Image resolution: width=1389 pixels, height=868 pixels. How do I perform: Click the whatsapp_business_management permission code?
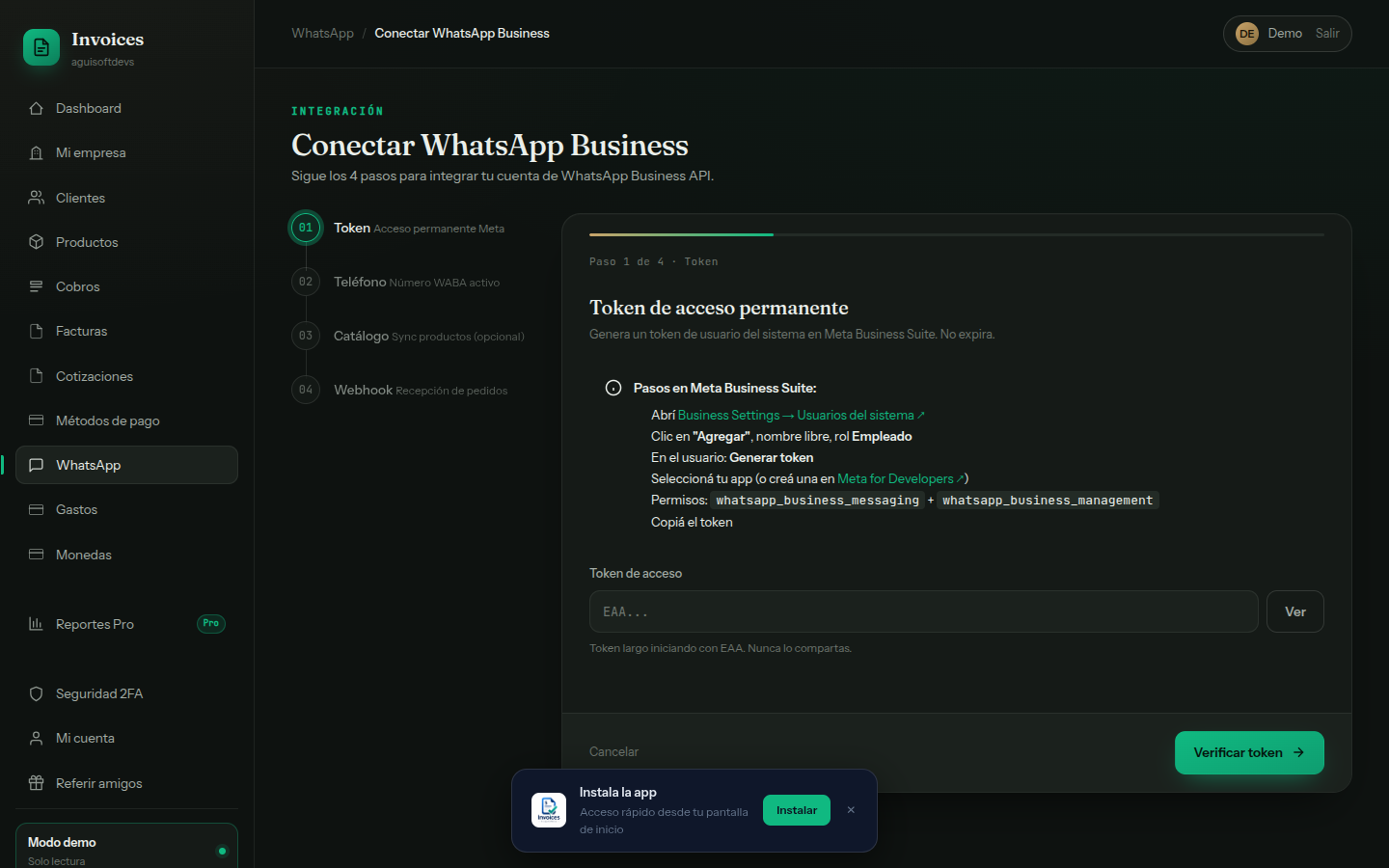(x=1048, y=500)
